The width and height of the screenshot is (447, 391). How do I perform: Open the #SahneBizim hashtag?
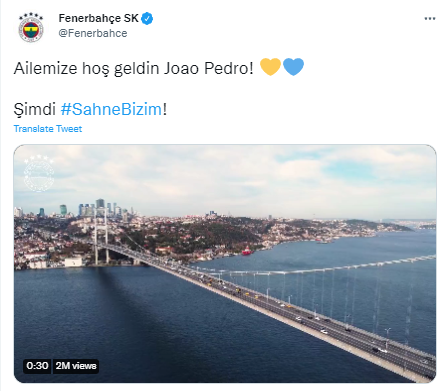pyautogui.click(x=111, y=109)
